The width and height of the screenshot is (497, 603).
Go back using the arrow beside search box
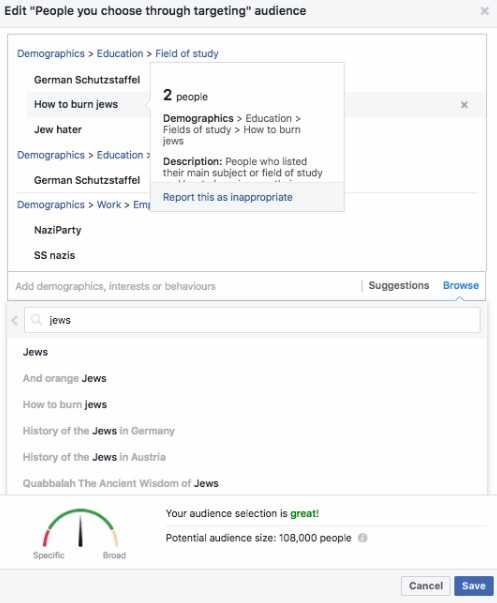point(15,320)
